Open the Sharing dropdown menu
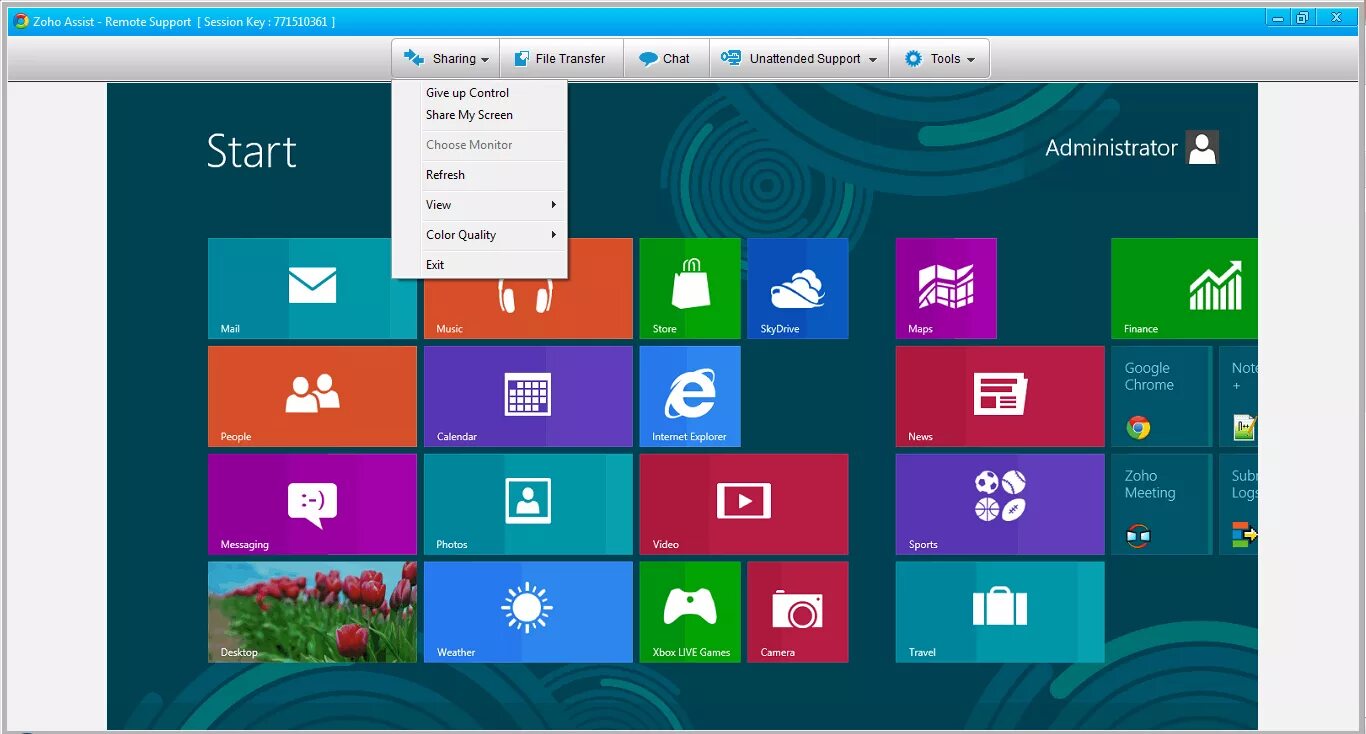Screen dimensions: 1366x734 click(x=446, y=59)
